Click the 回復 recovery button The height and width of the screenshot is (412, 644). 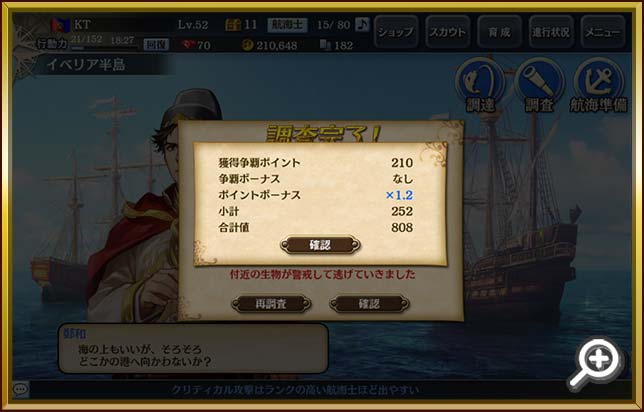coord(156,45)
